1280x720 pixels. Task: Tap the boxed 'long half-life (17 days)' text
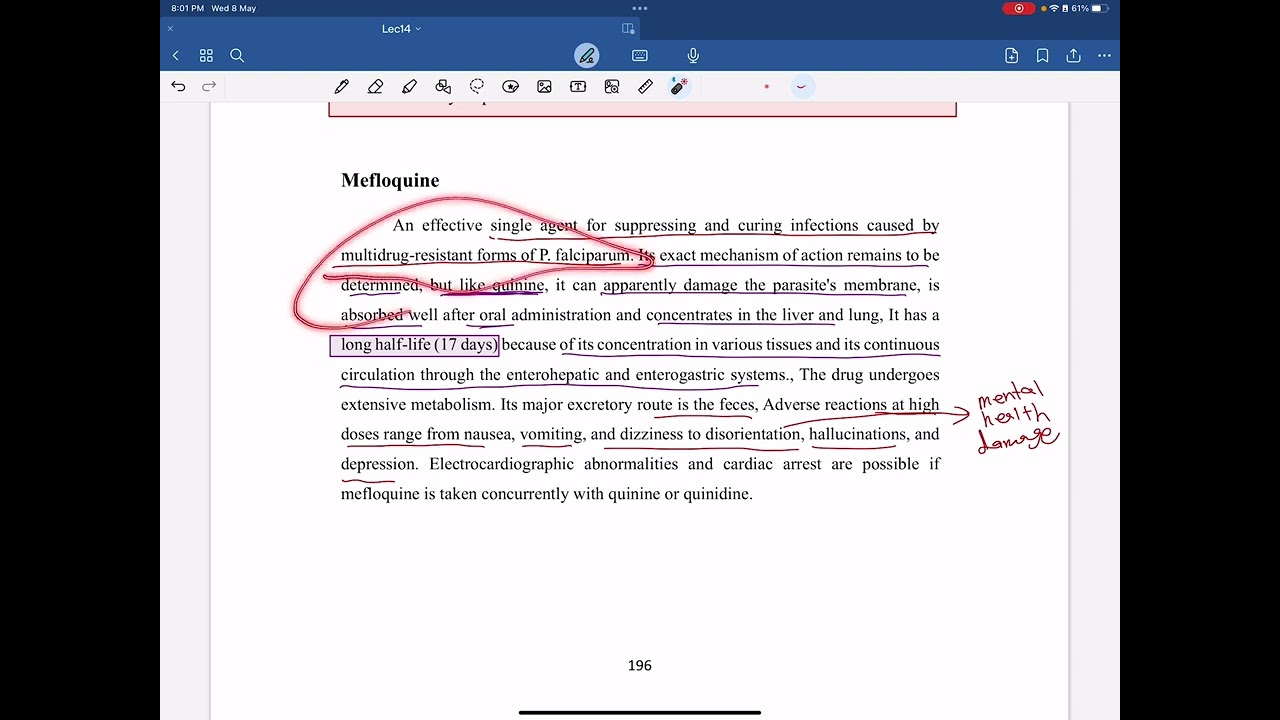[414, 345]
